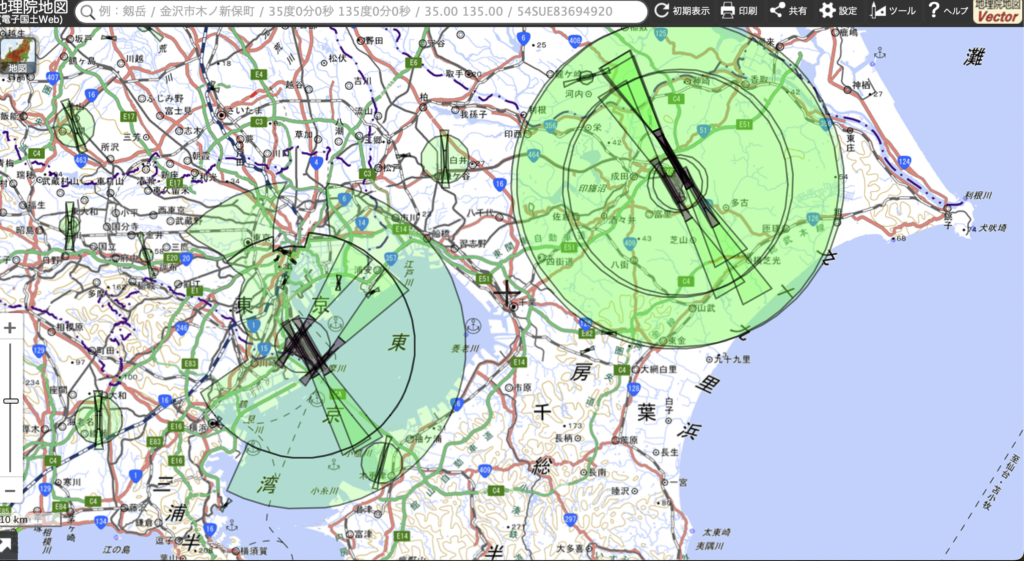1024x561 pixels.
Task: Click the 養老川 river label
Action: pyautogui.click(x=465, y=348)
